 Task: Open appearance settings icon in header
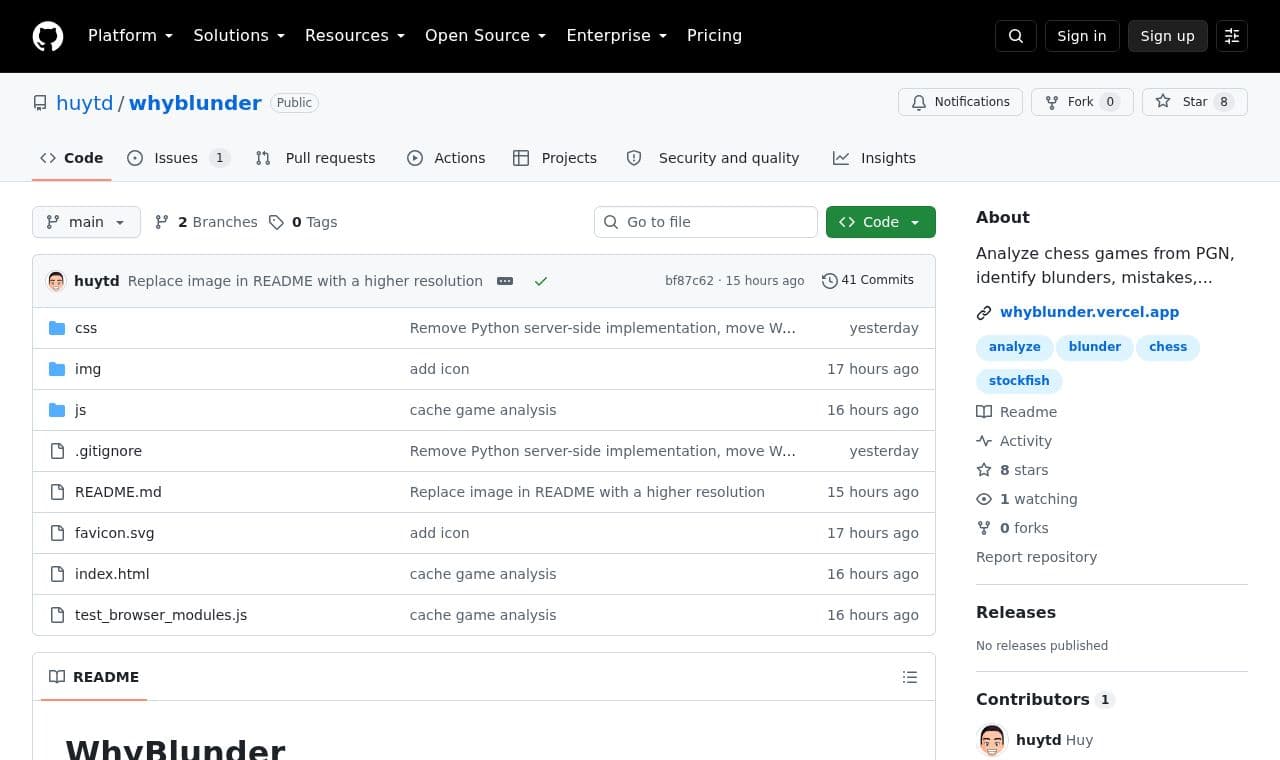point(1232,36)
